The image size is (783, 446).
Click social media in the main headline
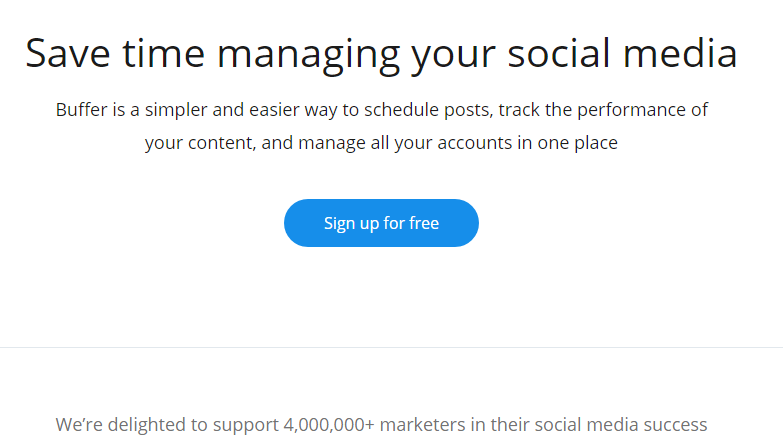point(622,53)
